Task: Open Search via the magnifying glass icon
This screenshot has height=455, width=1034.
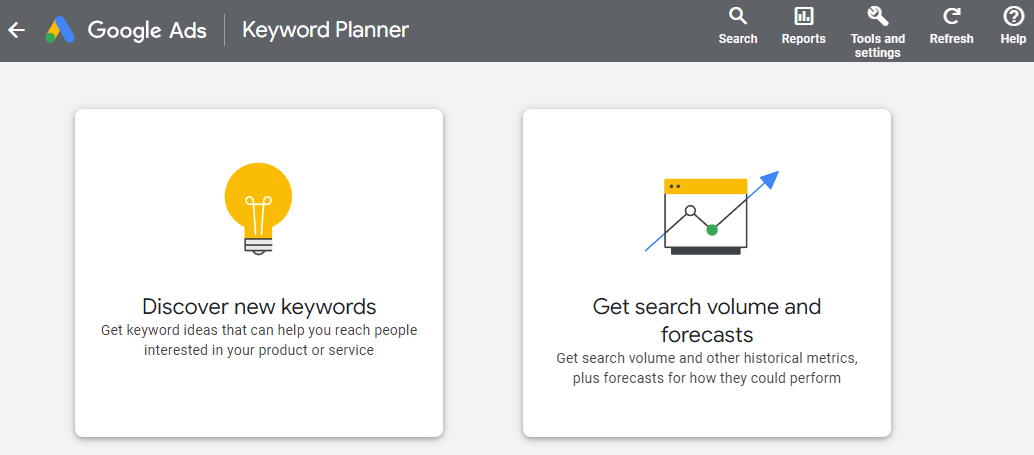Action: pyautogui.click(x=738, y=16)
